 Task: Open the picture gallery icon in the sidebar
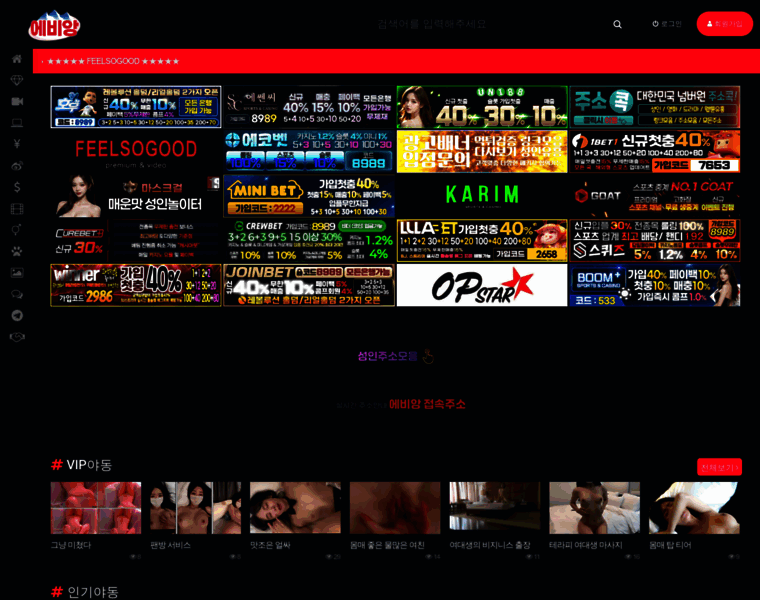17,273
